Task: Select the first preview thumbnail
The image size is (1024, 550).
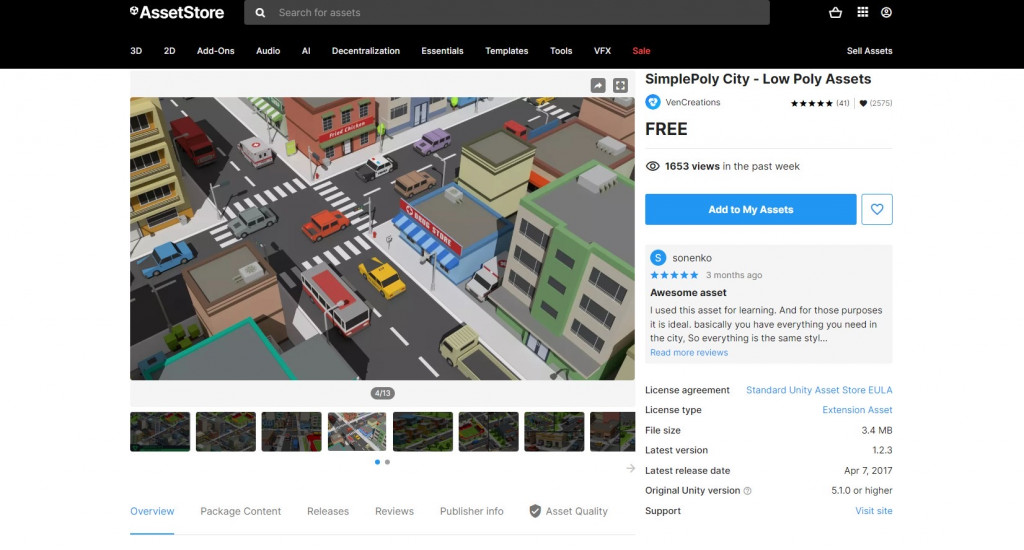Action: [160, 431]
